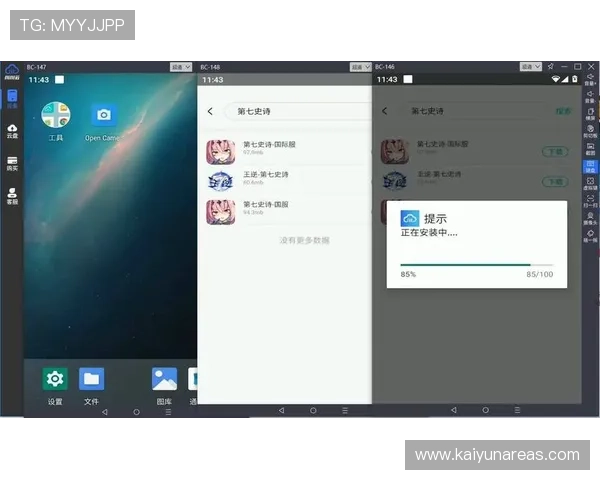Viewport: 600px width, 480px height.
Task: Click the 85/100 progress counter text
Action: click(x=540, y=274)
